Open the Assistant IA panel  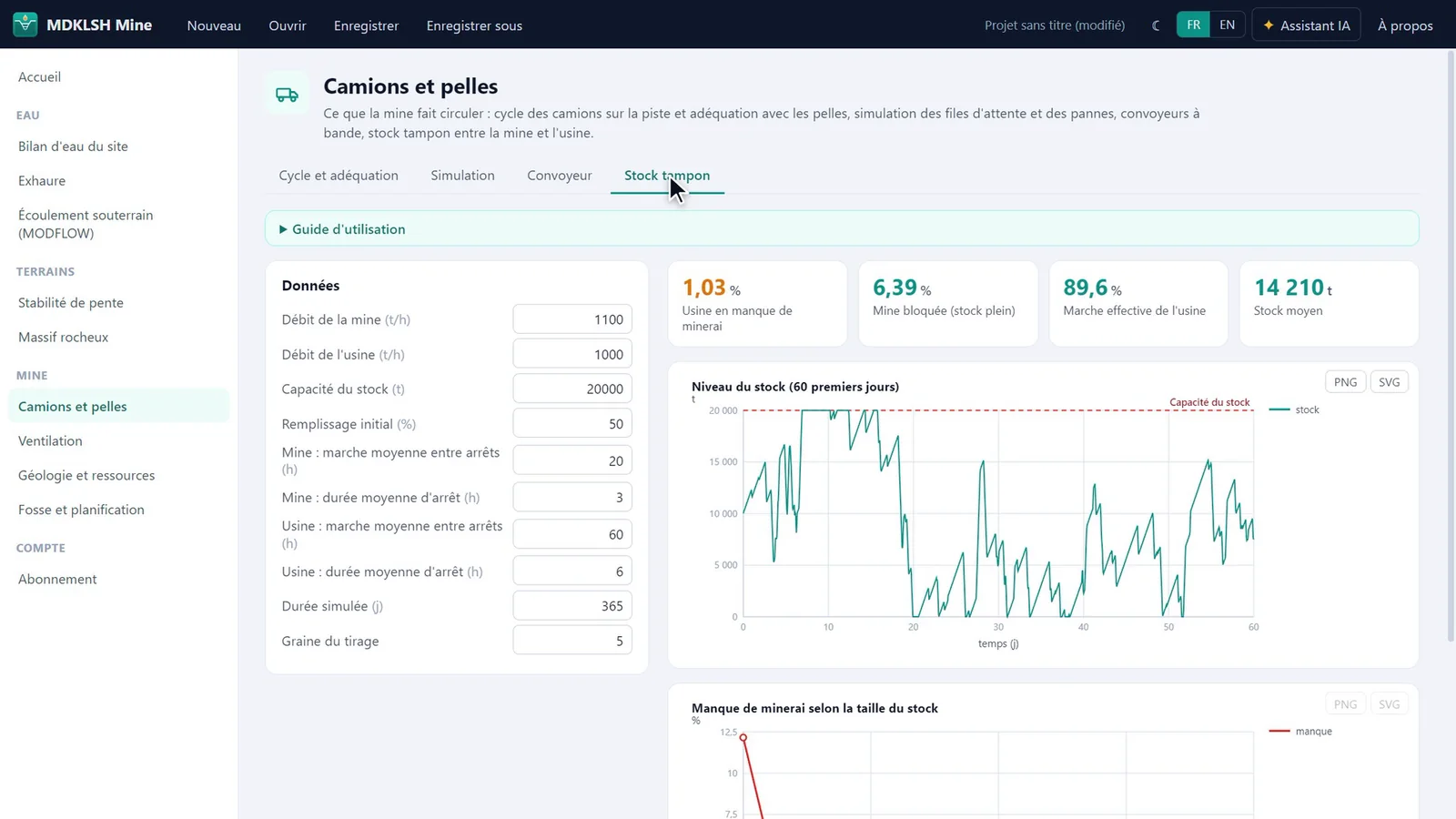1306,25
